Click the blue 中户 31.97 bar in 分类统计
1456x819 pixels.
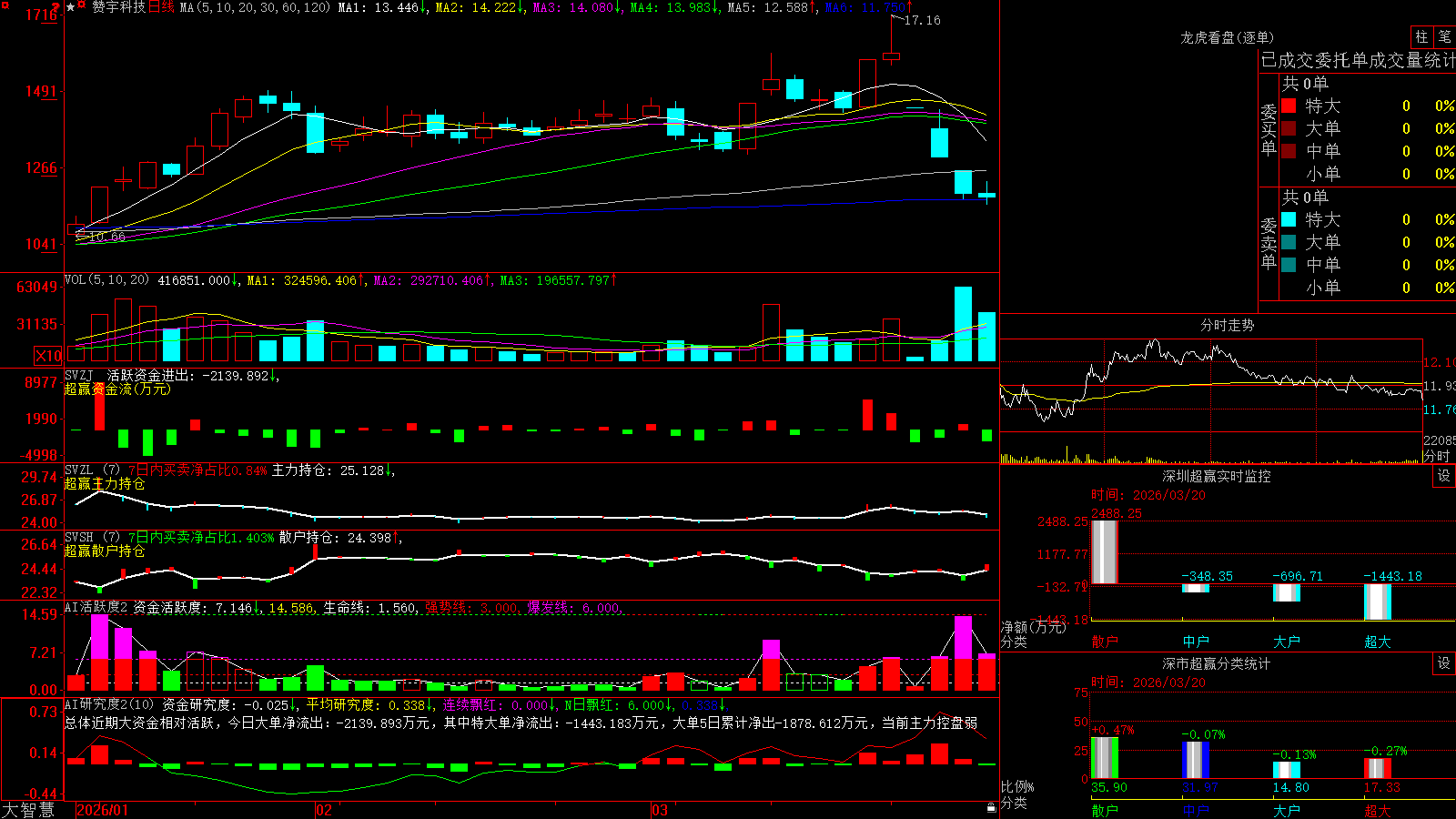(x=1195, y=760)
